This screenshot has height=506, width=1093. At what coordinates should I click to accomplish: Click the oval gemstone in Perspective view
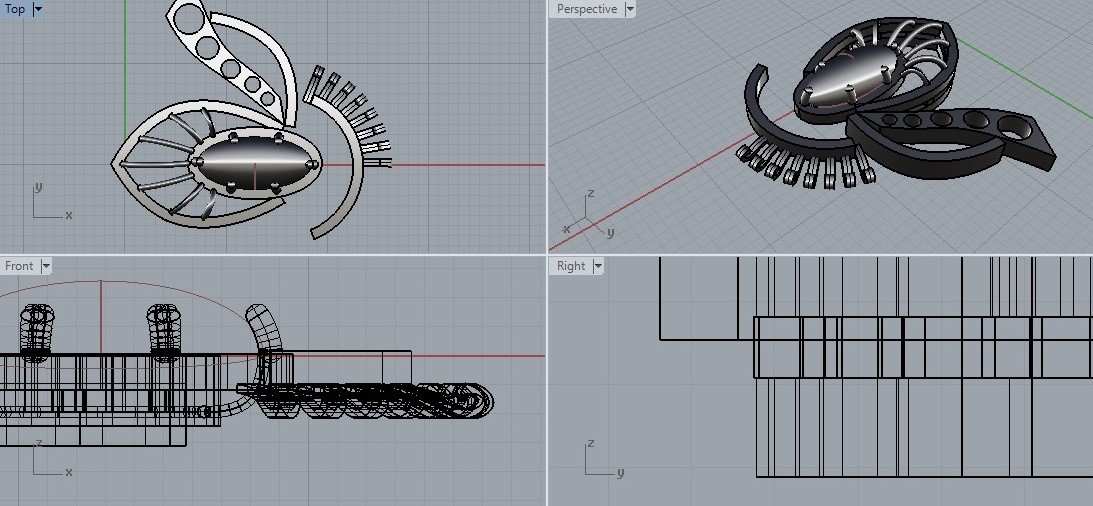848,75
